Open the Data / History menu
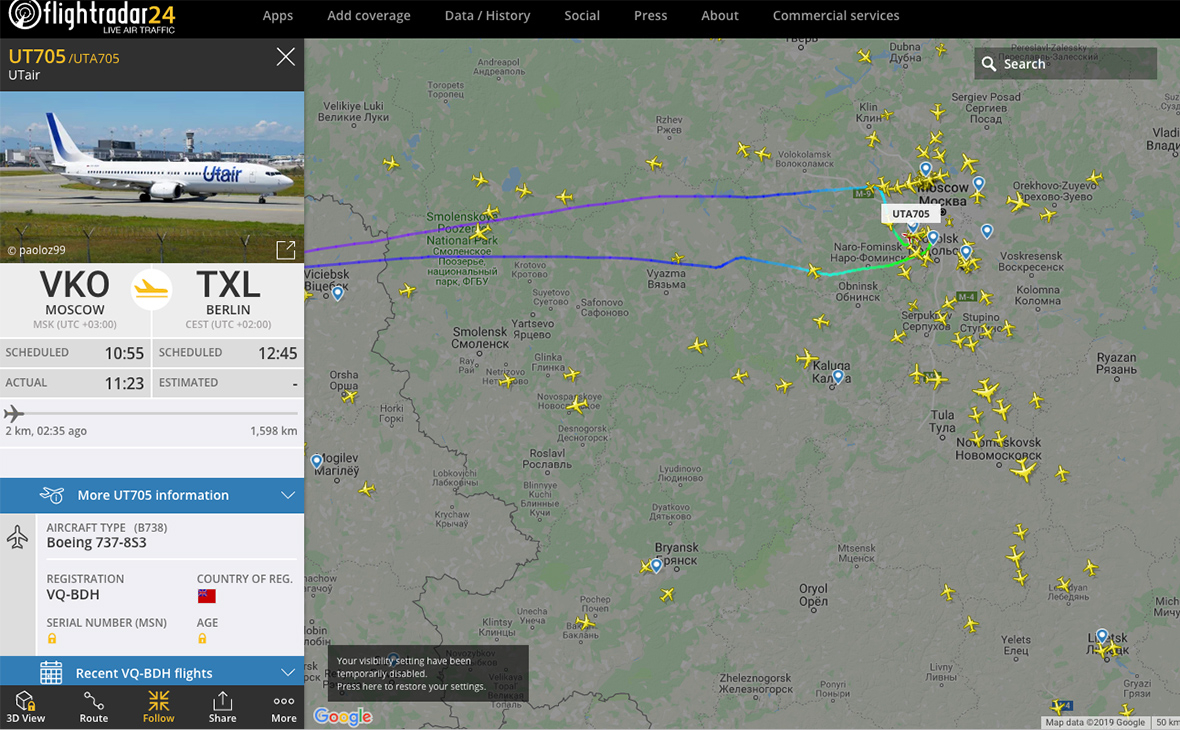 [x=487, y=16]
